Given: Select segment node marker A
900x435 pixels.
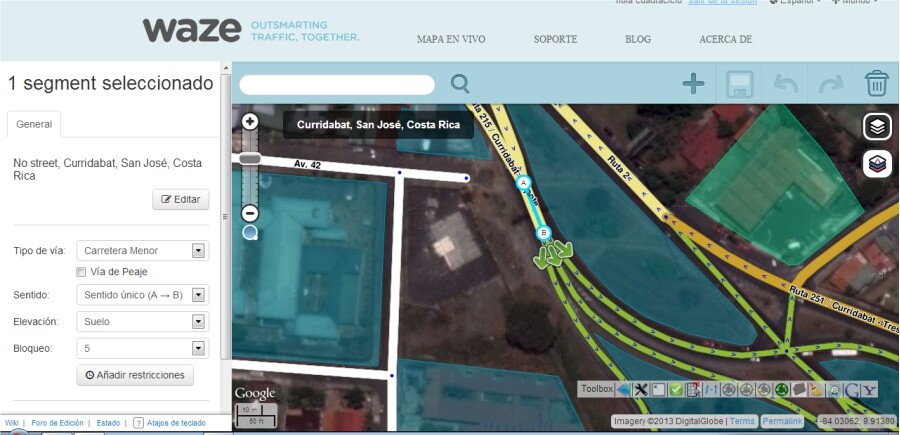Looking at the screenshot, I should pyautogui.click(x=523, y=183).
